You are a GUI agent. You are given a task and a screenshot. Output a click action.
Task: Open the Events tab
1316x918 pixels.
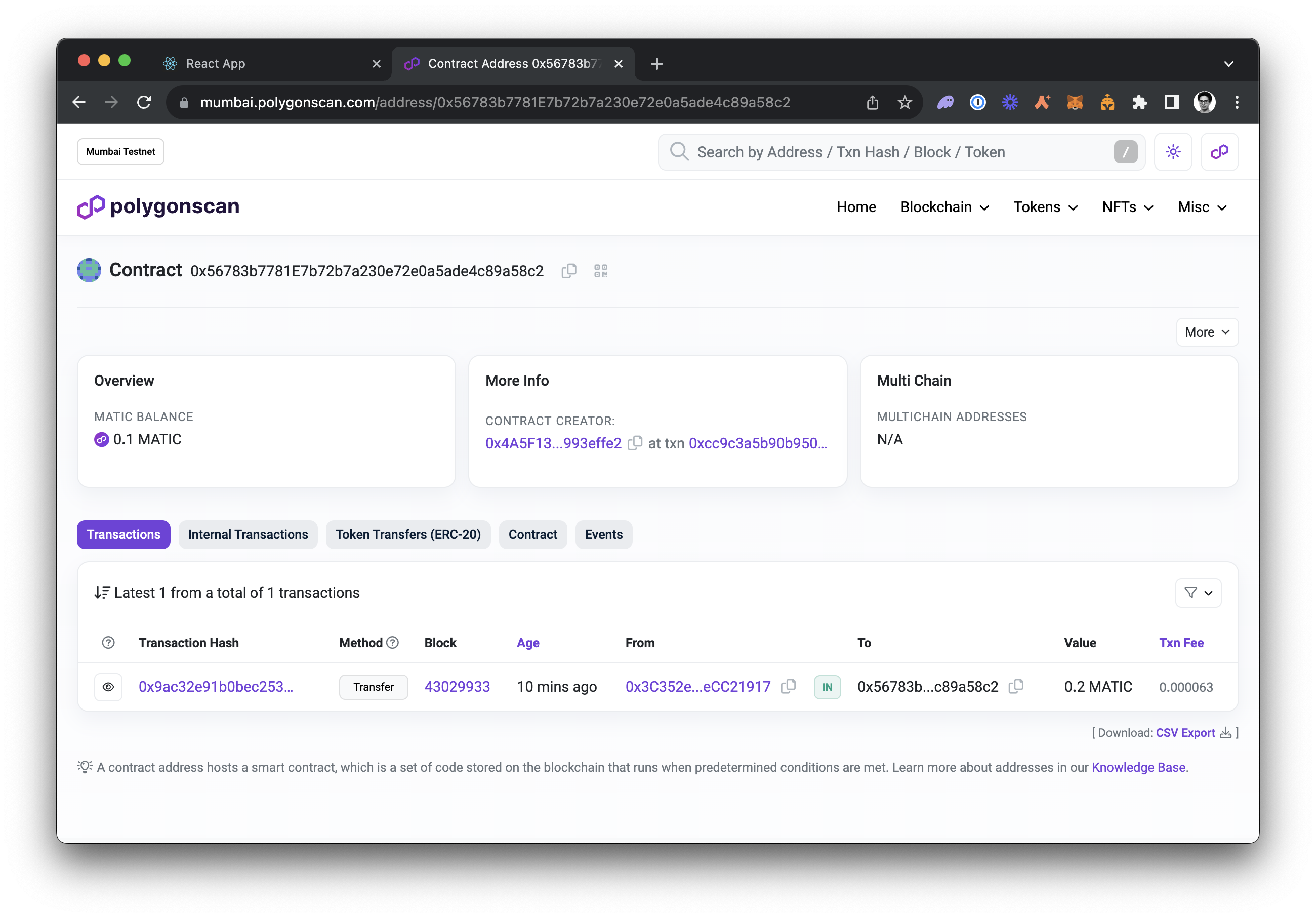(603, 534)
